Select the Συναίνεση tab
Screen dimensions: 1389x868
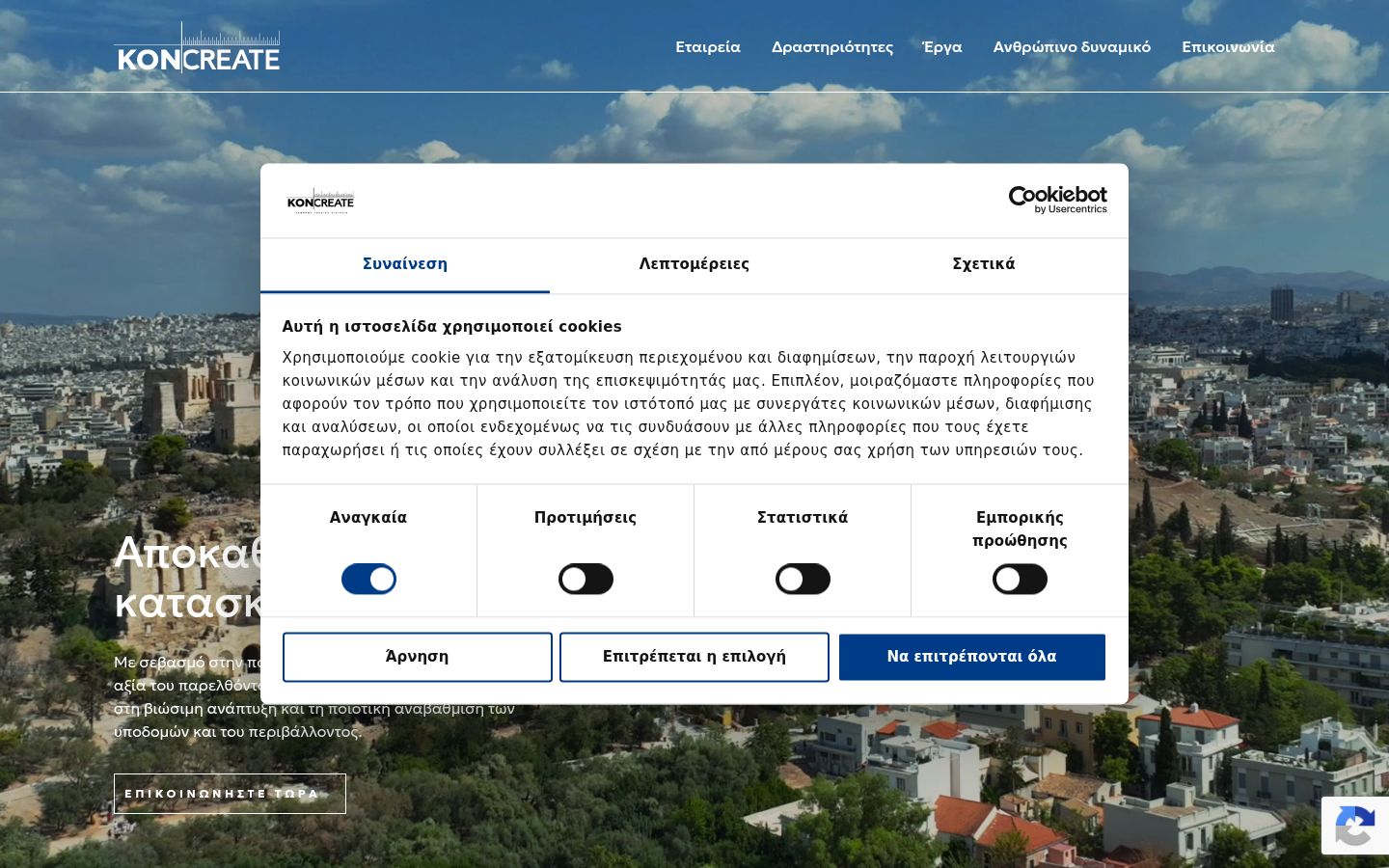(x=405, y=265)
